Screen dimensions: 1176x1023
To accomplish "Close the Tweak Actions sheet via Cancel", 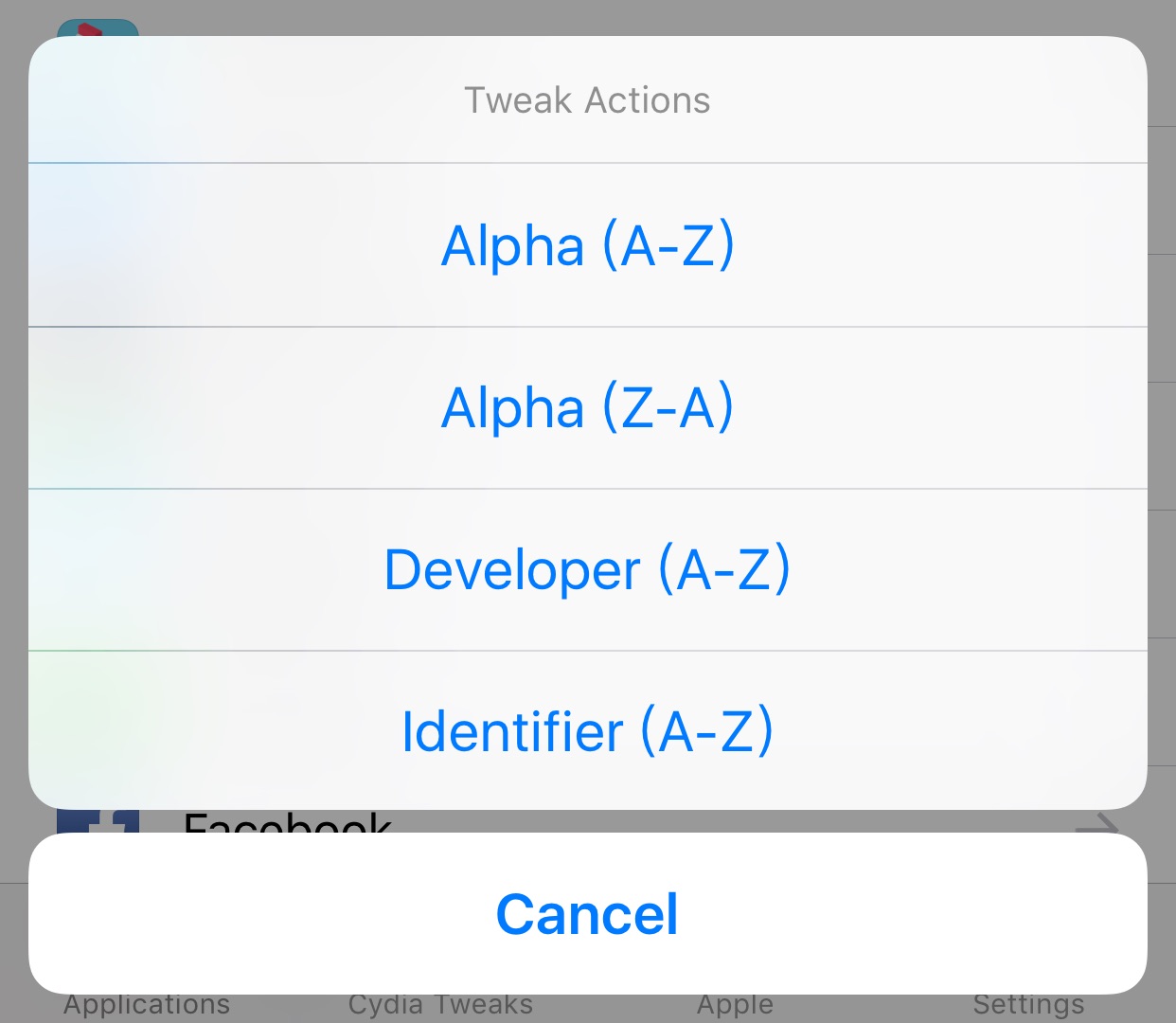I will 588,914.
